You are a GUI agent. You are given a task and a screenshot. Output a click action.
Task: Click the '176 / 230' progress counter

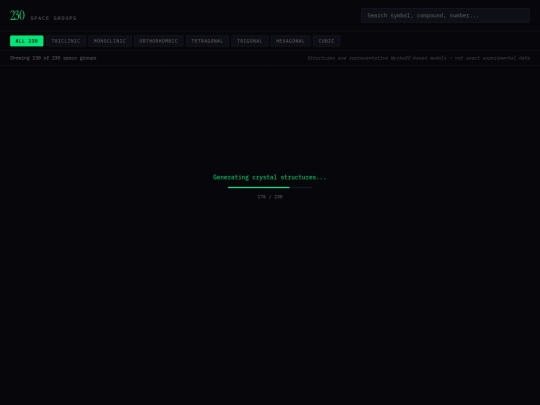270,197
